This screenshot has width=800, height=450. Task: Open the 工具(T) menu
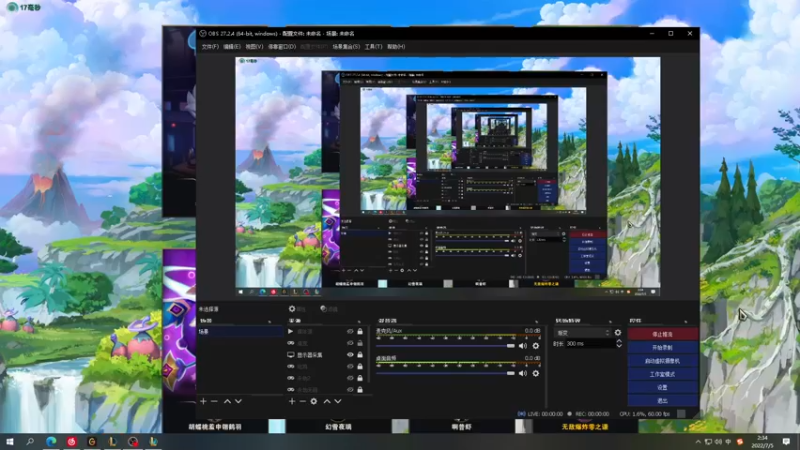click(x=373, y=47)
